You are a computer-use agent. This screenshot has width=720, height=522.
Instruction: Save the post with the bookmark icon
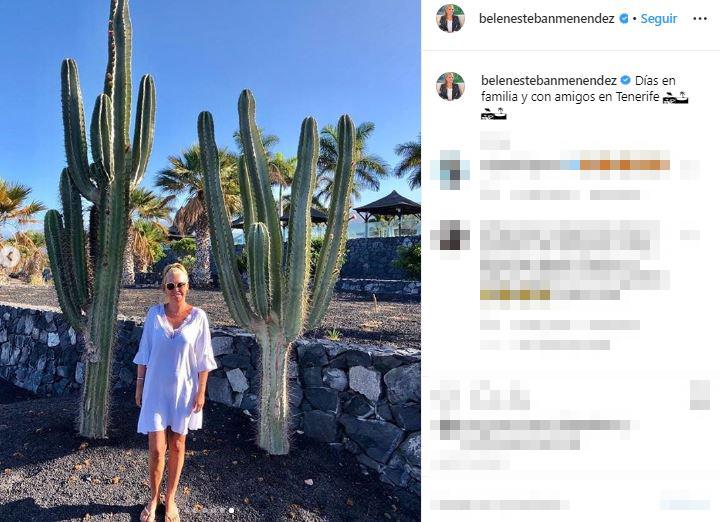pos(700,395)
